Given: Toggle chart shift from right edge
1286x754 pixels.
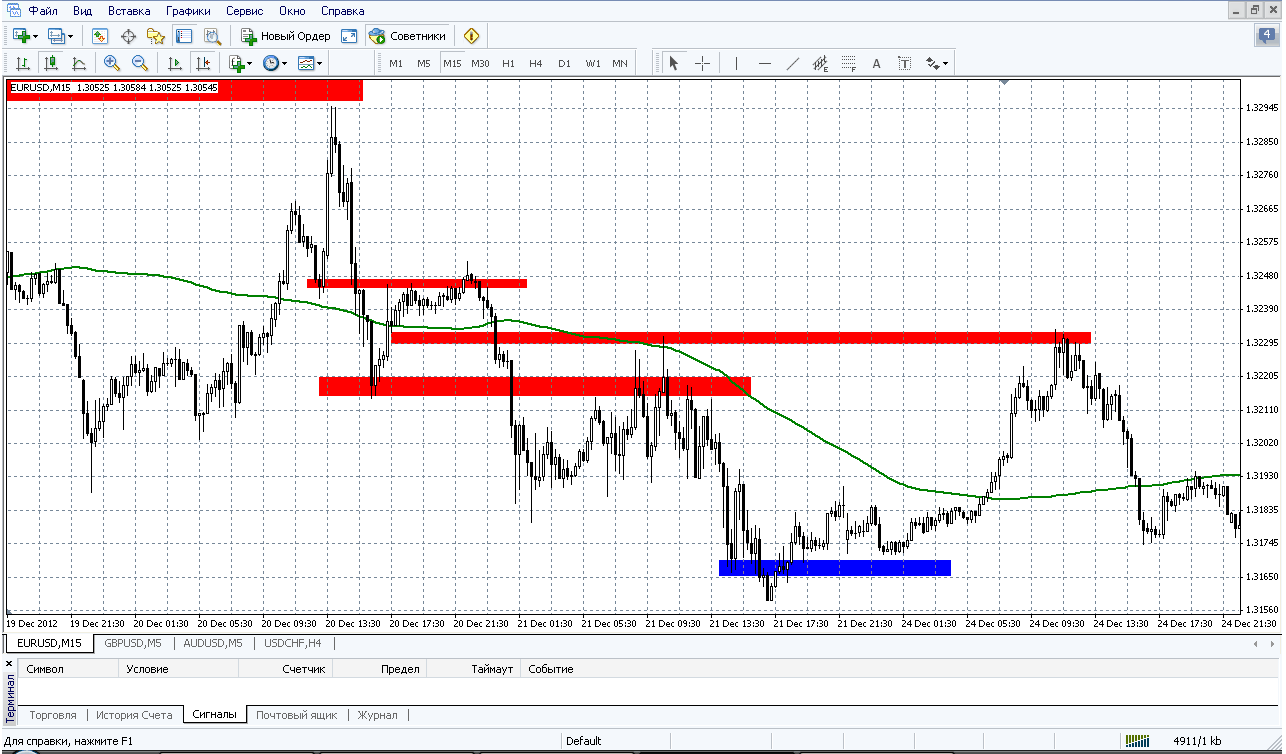Looking at the screenshot, I should pos(205,63).
